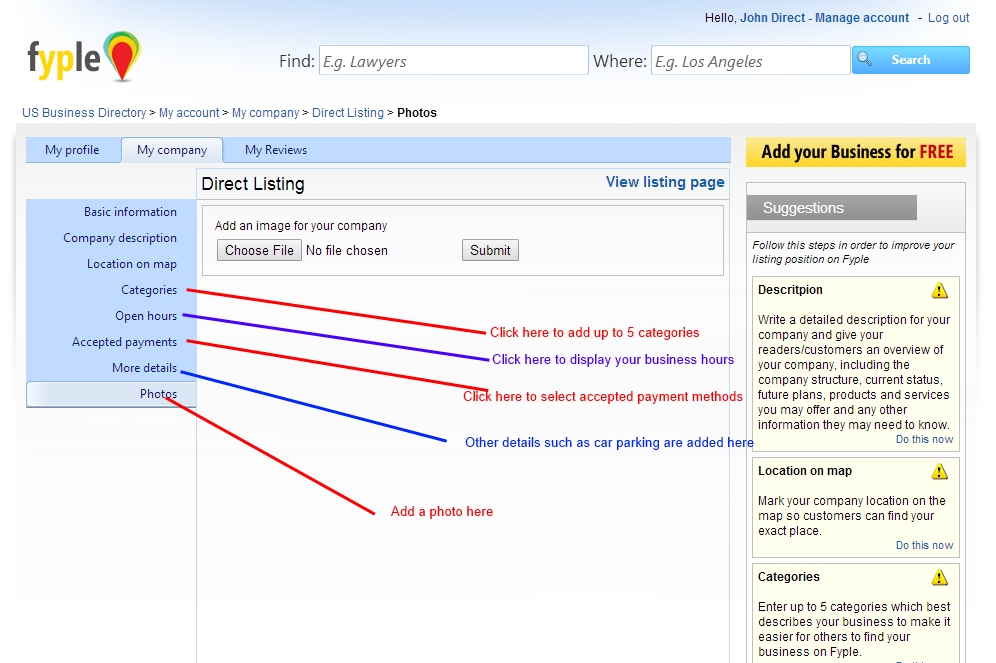
Task: Click the Add an image for your company label
Action: point(301,225)
